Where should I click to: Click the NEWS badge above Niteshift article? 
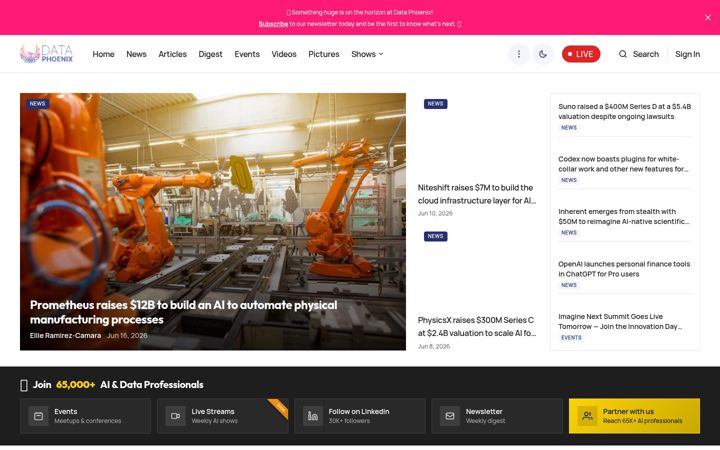tap(435, 104)
